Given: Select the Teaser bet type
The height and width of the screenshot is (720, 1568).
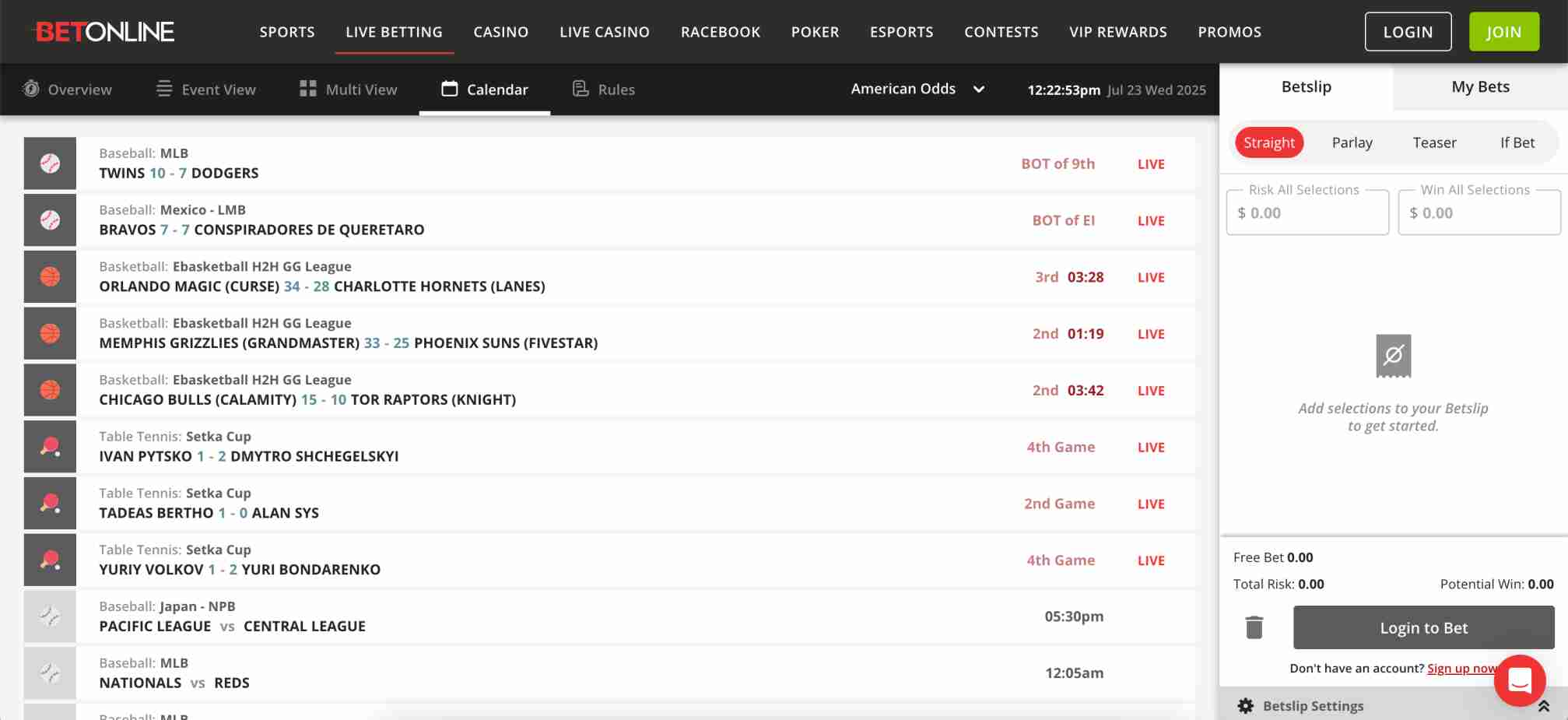Looking at the screenshot, I should point(1435,142).
